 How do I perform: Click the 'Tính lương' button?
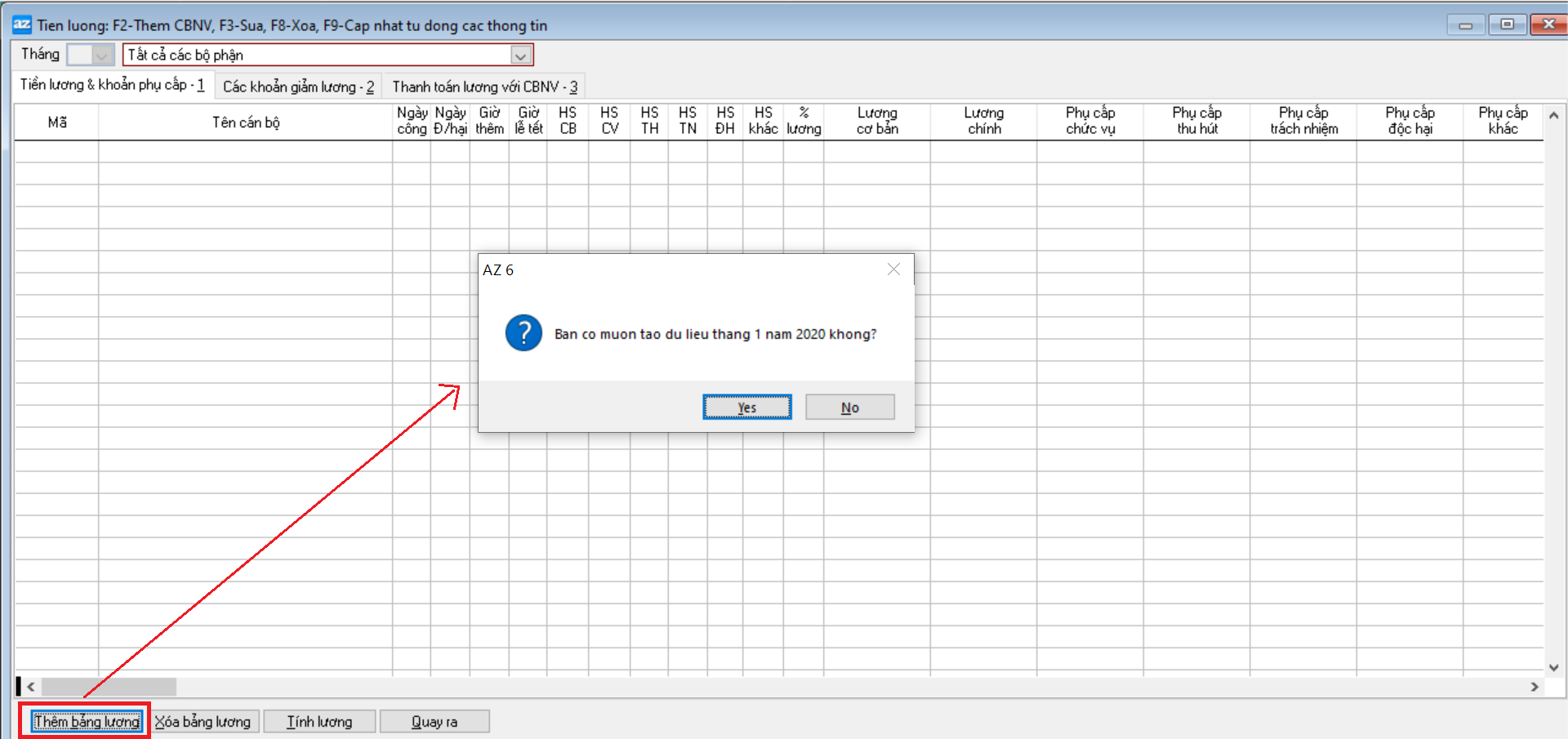319,722
